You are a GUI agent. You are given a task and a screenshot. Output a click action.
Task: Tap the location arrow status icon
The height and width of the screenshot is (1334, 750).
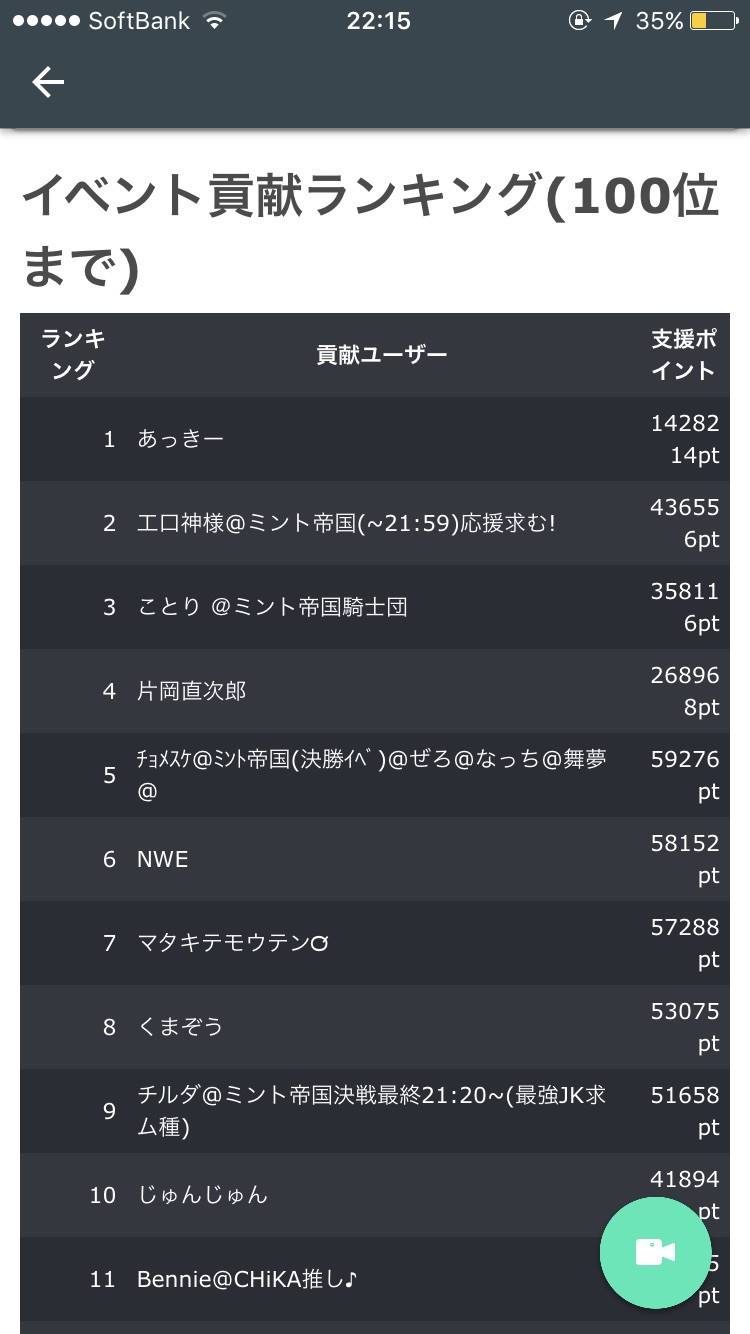(x=613, y=21)
